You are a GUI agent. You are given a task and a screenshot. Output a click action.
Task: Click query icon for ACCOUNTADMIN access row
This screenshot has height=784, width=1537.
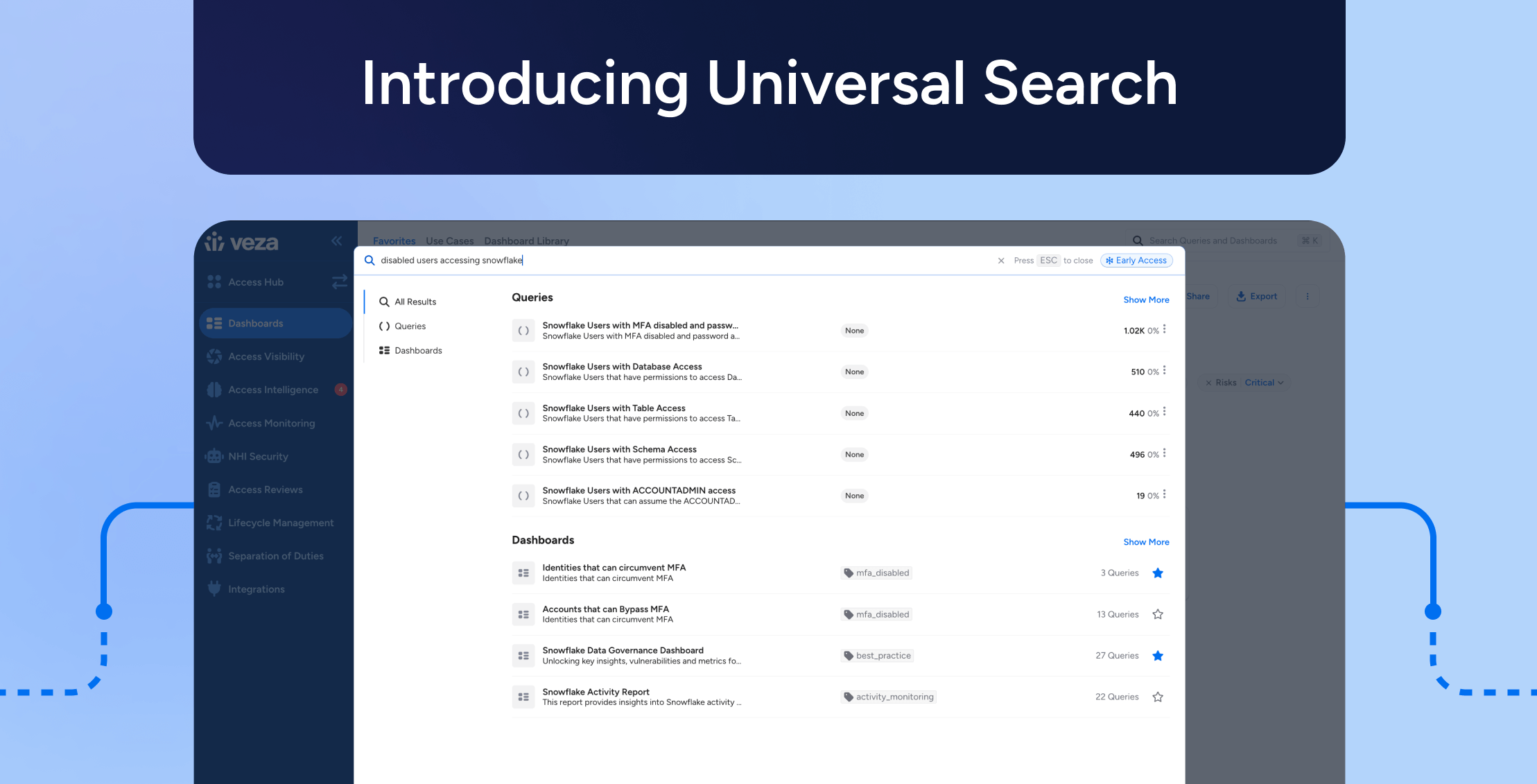(523, 496)
